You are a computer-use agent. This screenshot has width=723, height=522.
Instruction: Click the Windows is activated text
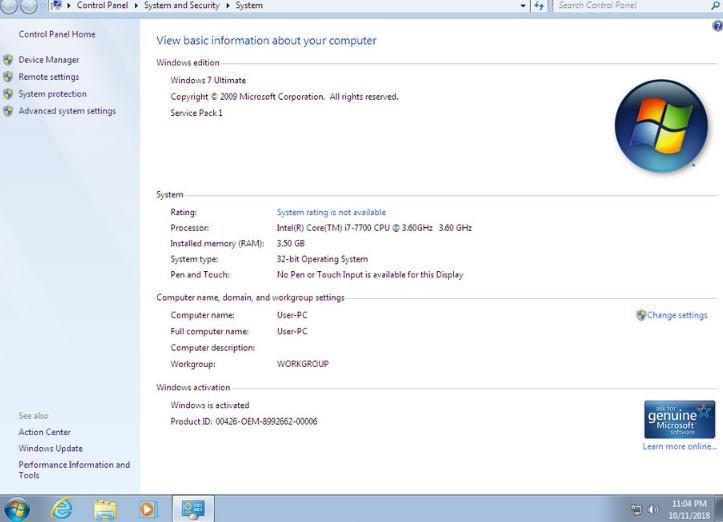pos(210,405)
